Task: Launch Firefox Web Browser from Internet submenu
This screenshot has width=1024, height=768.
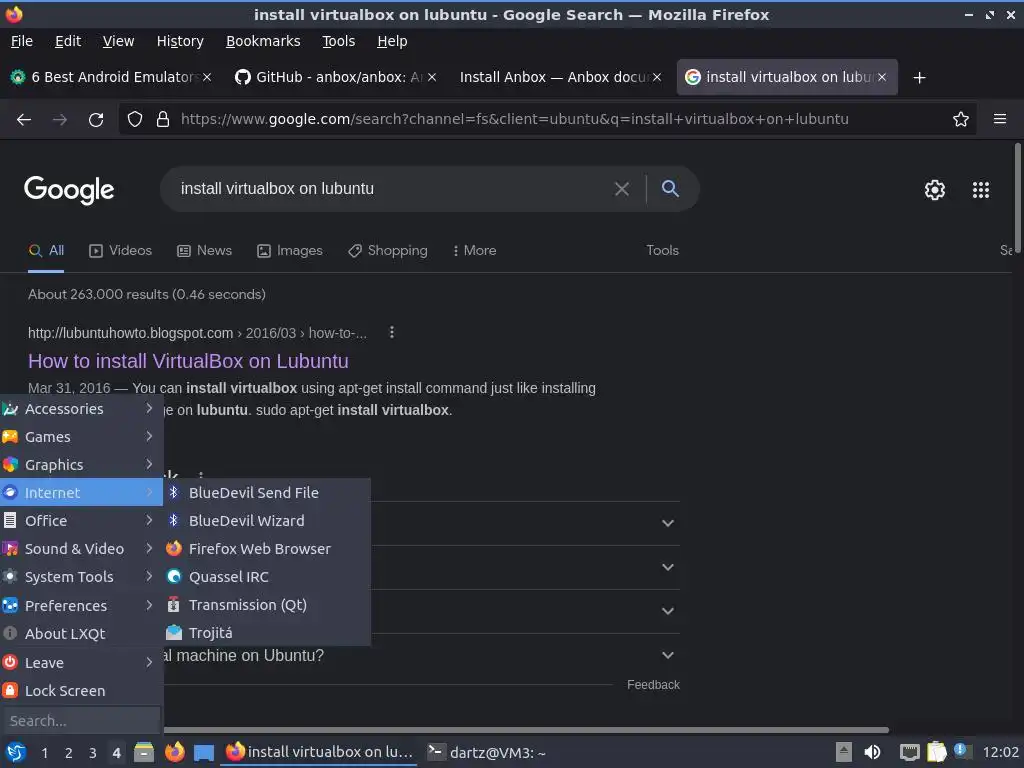Action: click(266, 549)
